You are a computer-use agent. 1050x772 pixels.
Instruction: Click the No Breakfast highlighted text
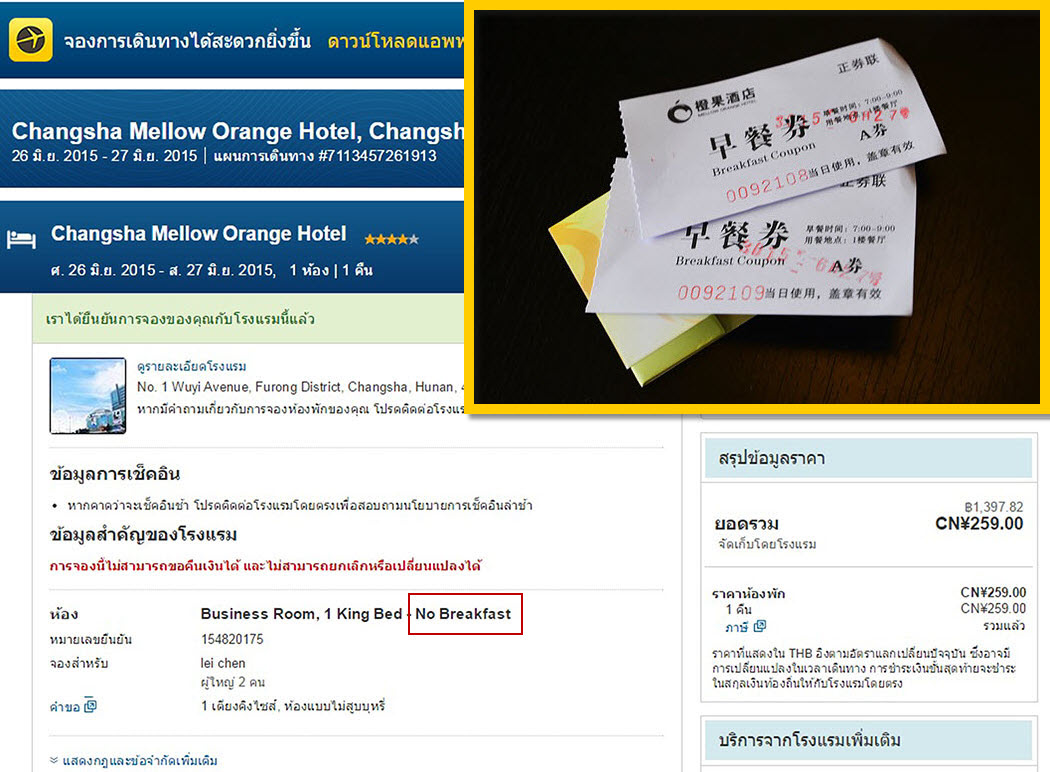click(463, 613)
